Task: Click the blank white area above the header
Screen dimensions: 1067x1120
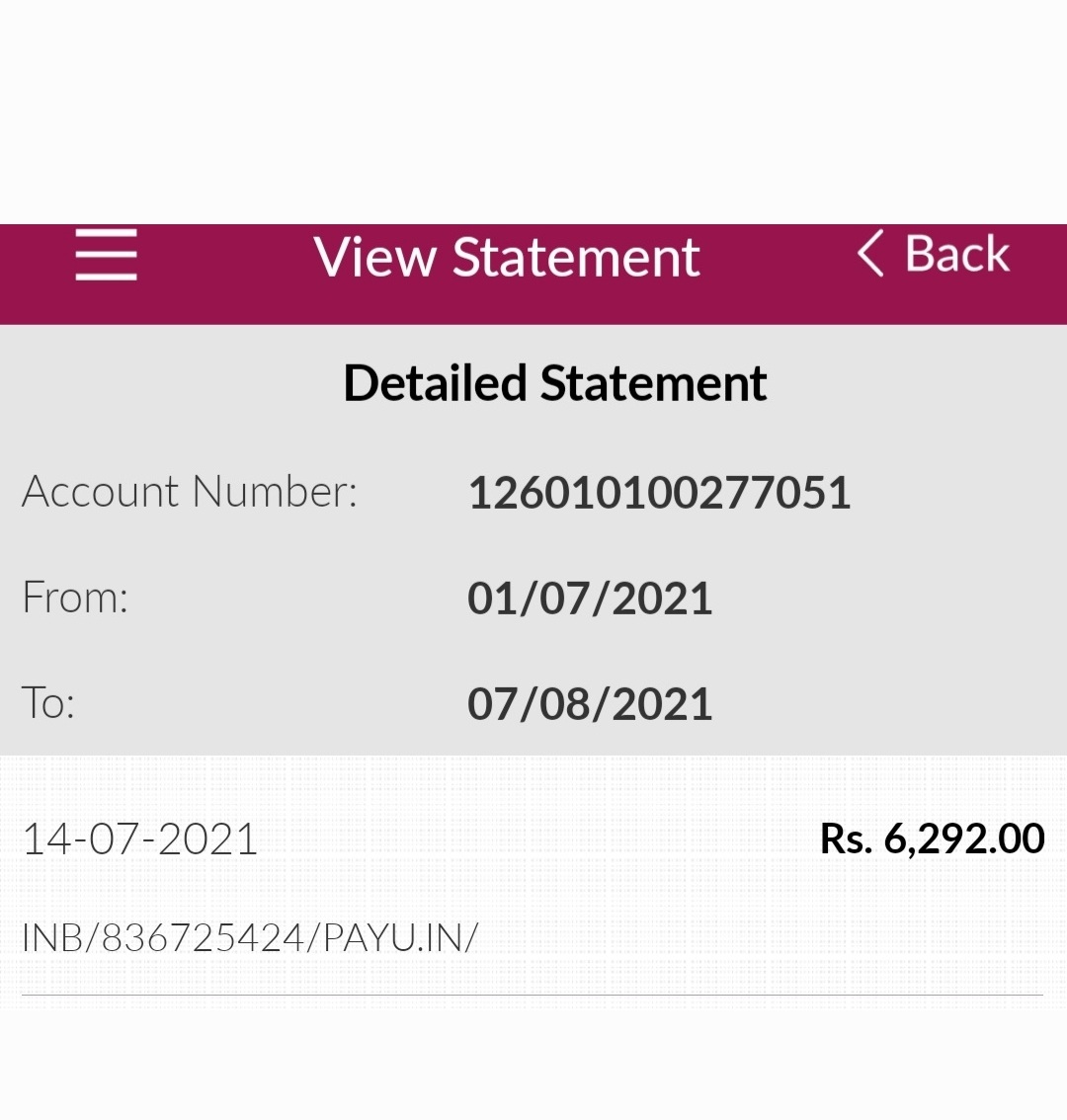Action: coord(533,109)
